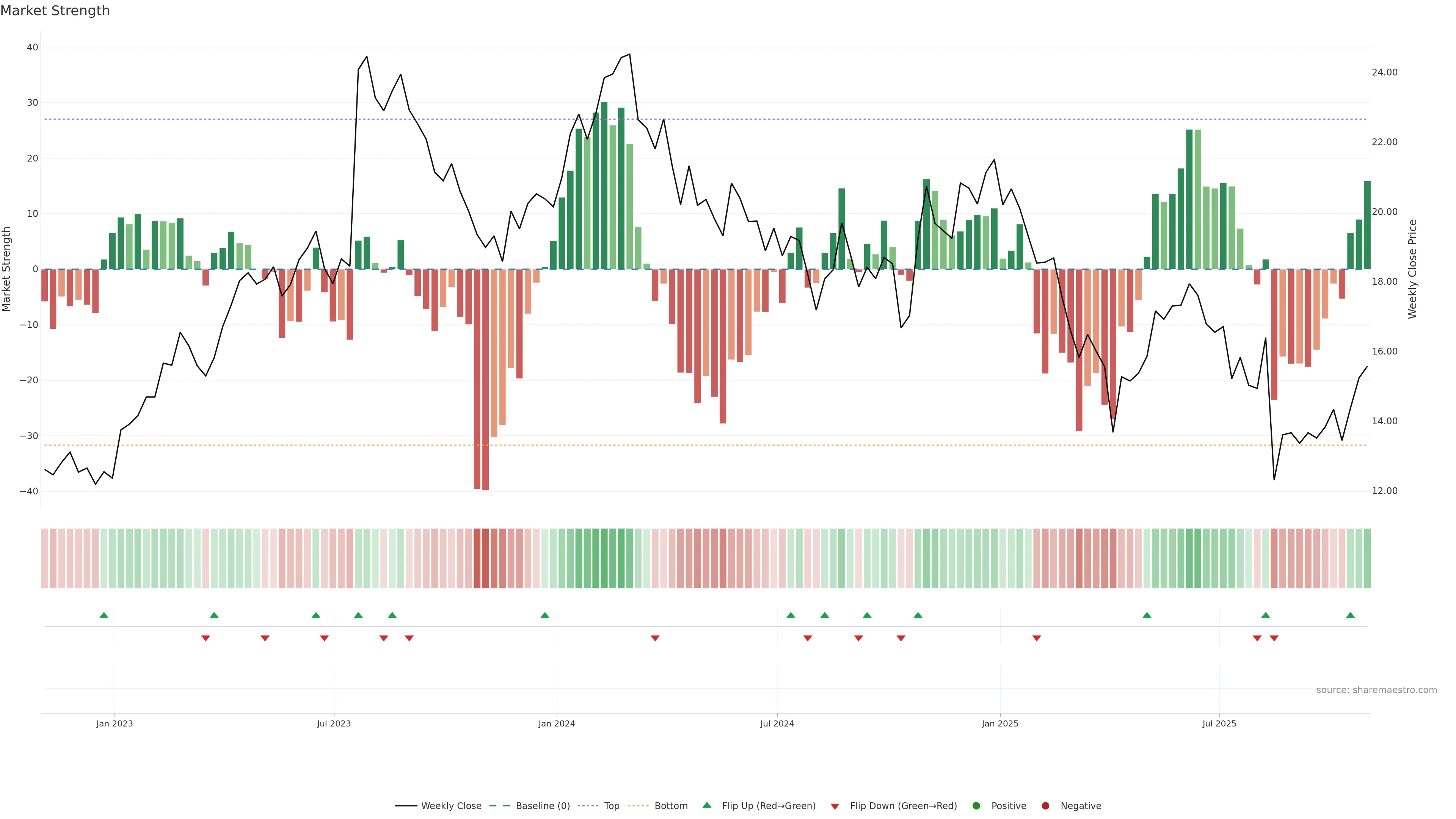This screenshot has height=819, width=1456.
Task: Click the Negative red circle legend icon
Action: coord(1045,806)
